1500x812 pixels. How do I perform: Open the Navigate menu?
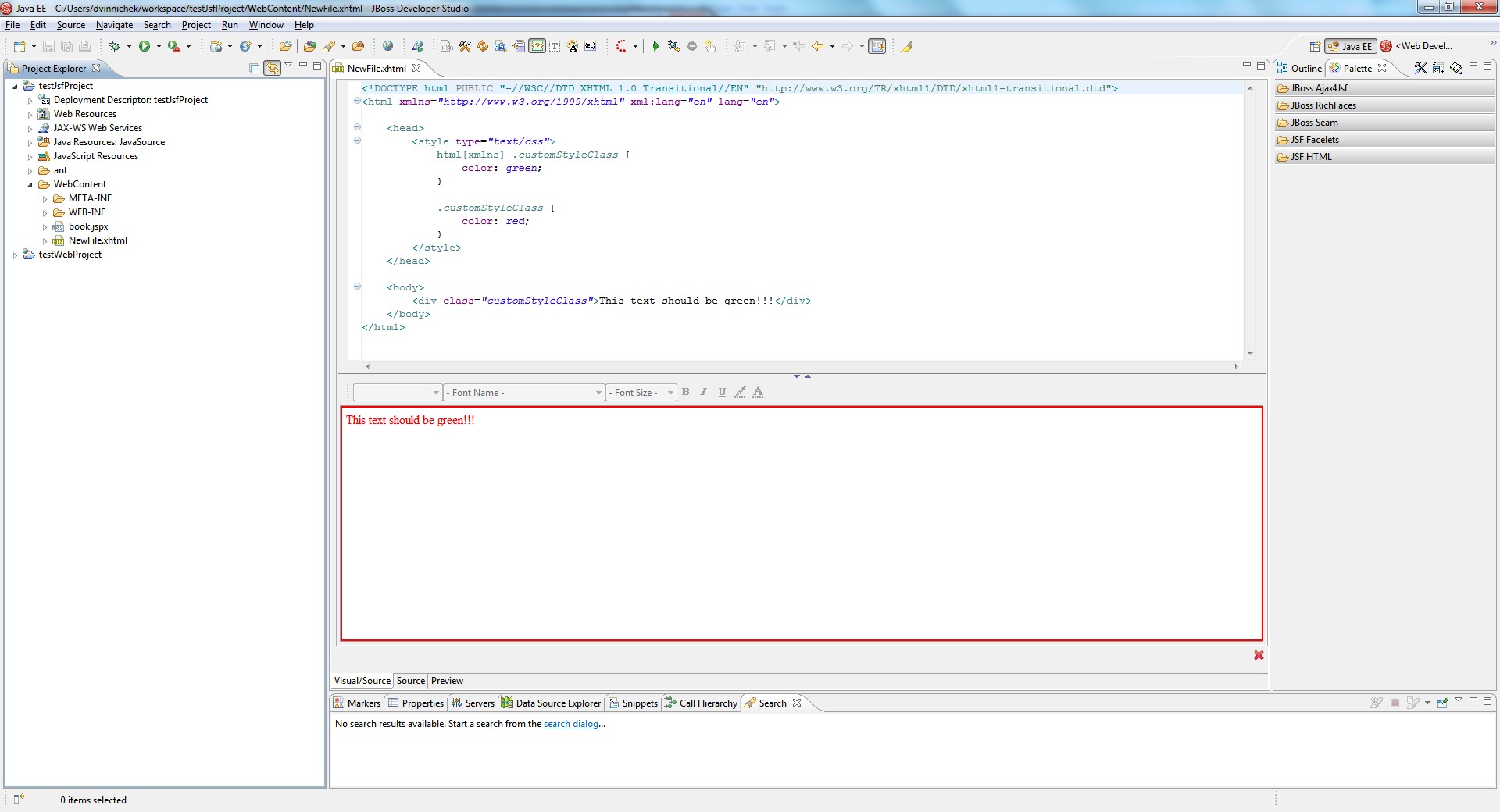114,25
